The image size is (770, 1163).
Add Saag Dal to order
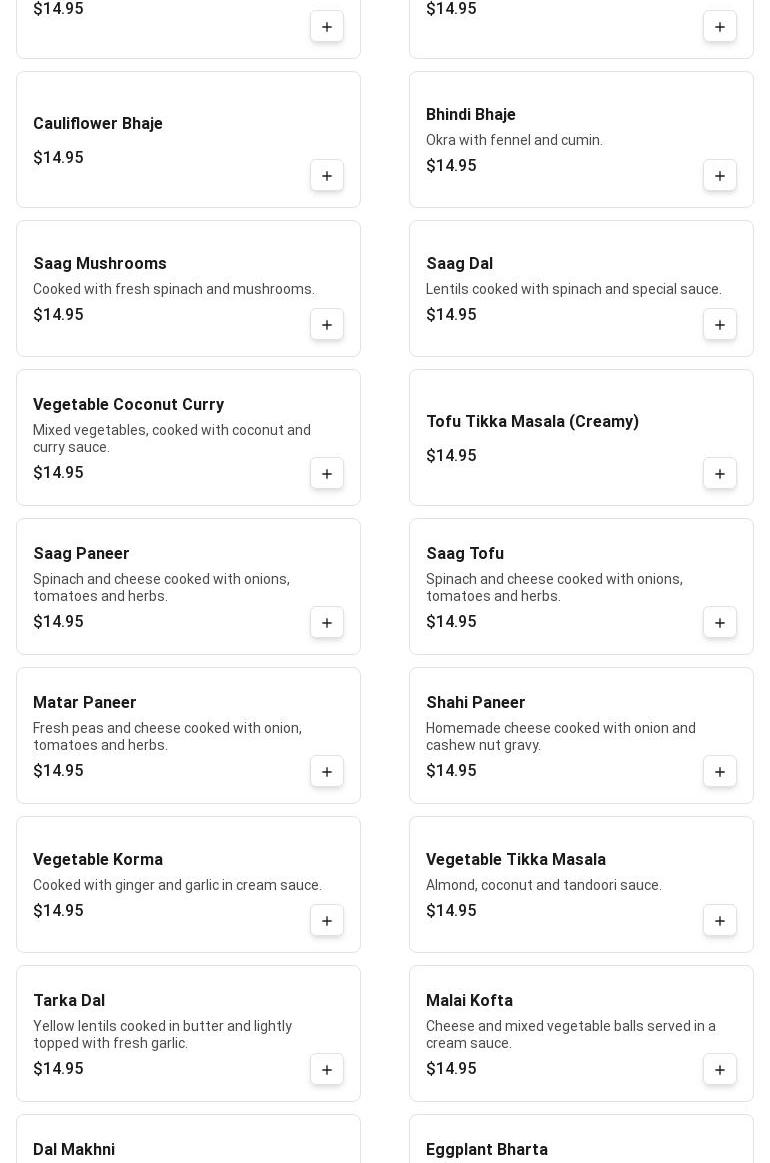(x=720, y=325)
